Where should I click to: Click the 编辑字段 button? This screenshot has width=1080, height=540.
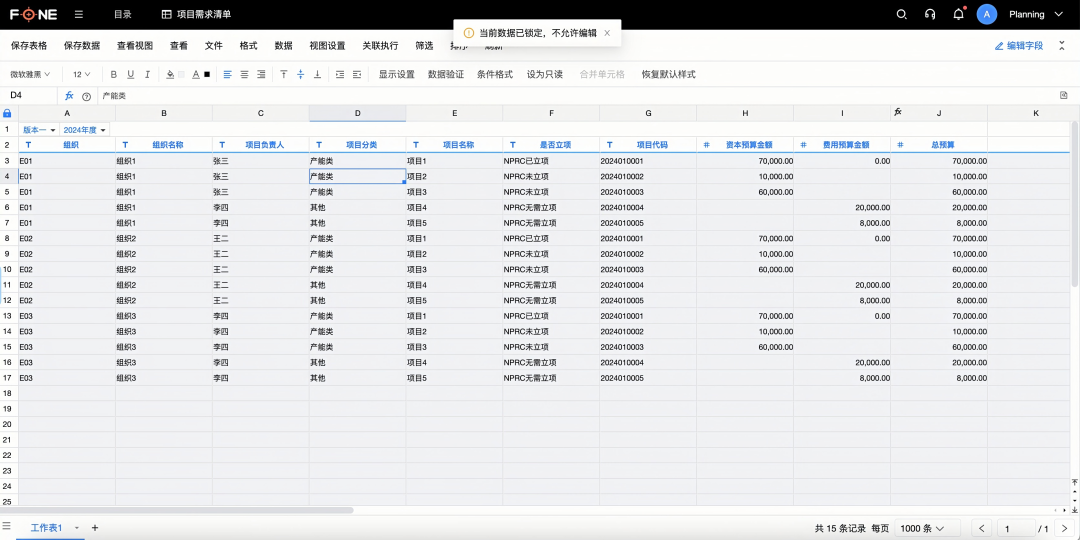pyautogui.click(x=1019, y=45)
